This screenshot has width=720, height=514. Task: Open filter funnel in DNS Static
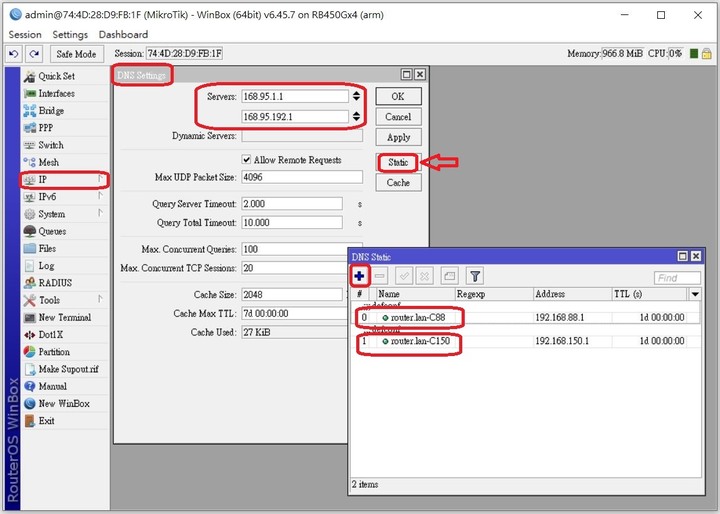point(475,276)
